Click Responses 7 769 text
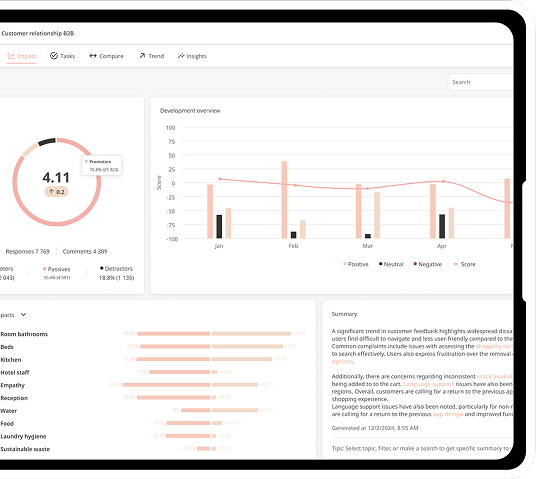 coord(27,252)
